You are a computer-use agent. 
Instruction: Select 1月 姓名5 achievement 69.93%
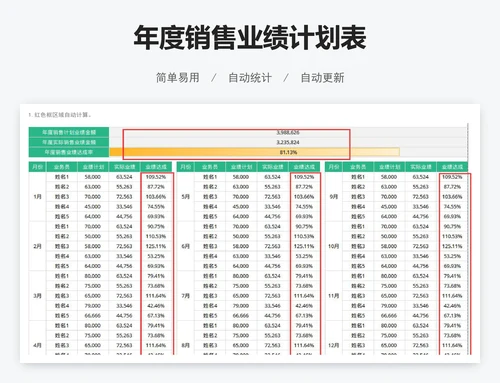coord(156,217)
